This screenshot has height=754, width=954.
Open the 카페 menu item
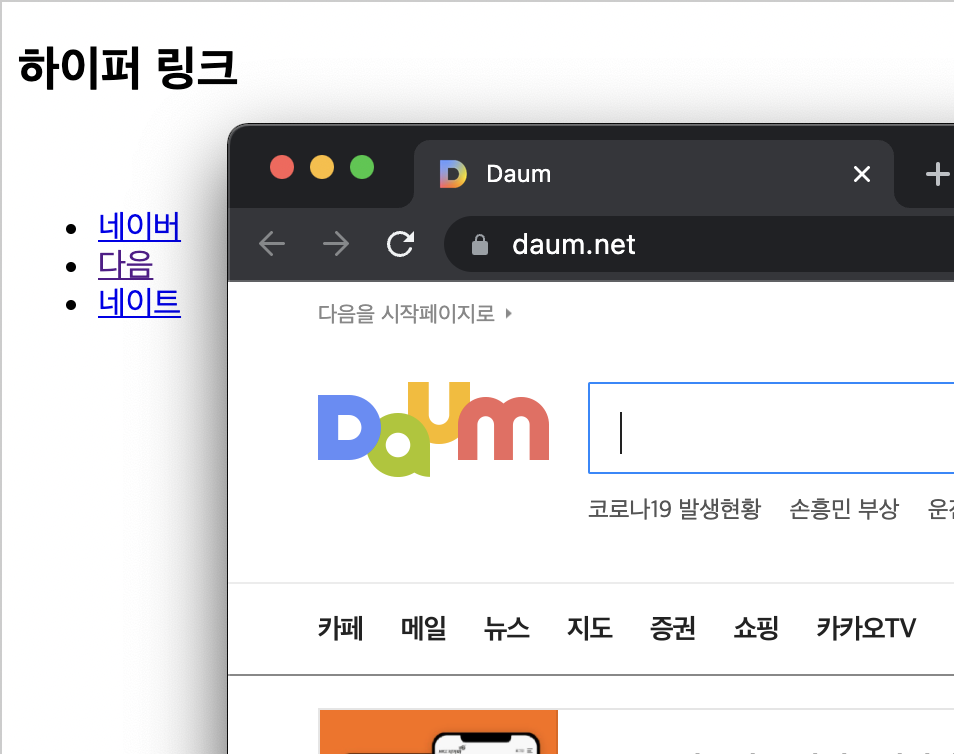(341, 628)
